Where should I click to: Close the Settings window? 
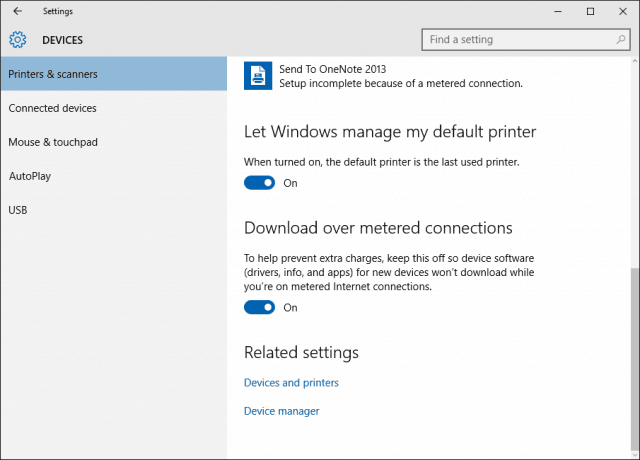click(x=622, y=11)
